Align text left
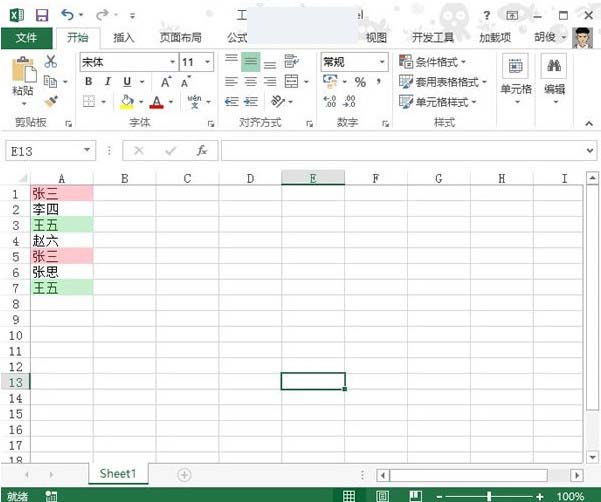Image resolution: width=601 pixels, height=502 pixels. 231,82
